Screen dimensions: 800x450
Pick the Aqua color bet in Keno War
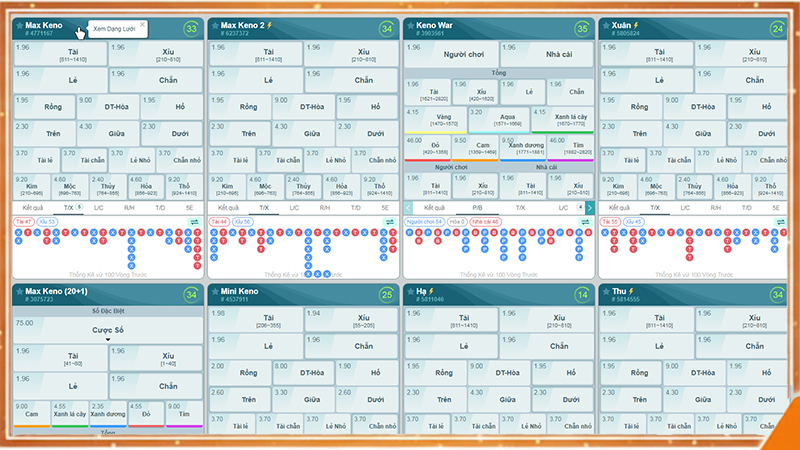click(x=498, y=119)
